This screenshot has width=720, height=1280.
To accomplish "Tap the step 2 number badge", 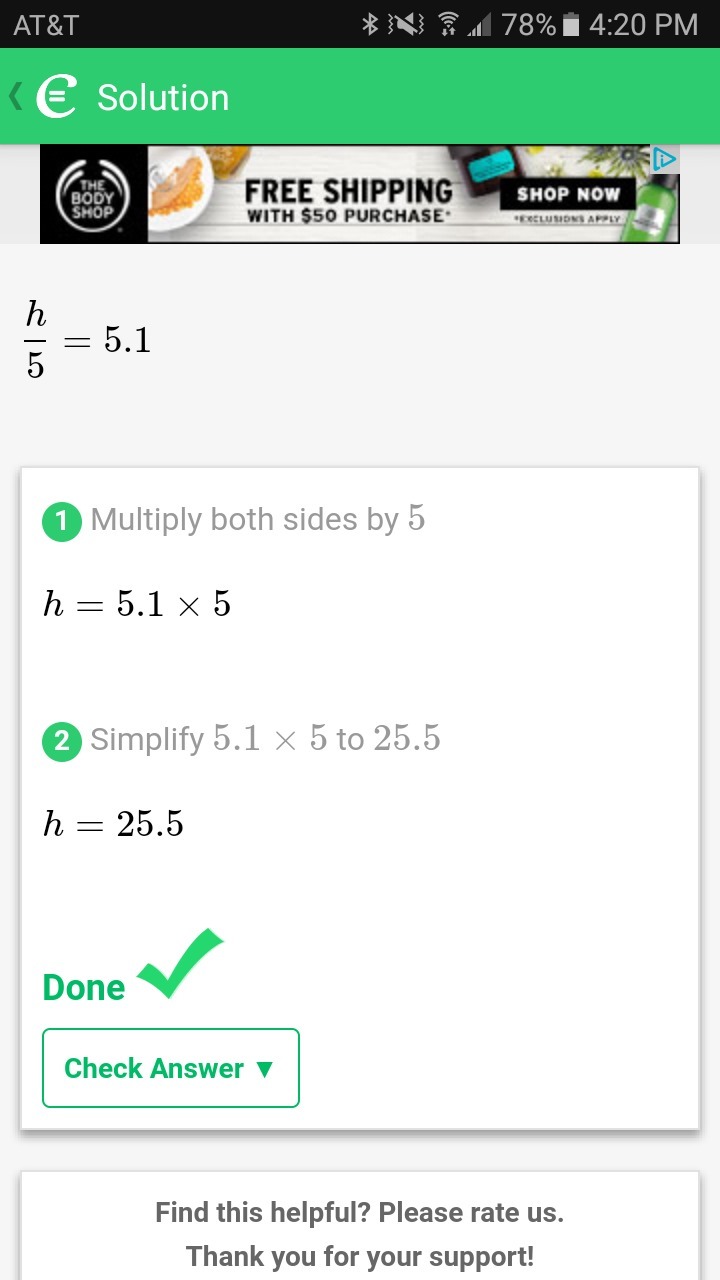I will click(62, 741).
